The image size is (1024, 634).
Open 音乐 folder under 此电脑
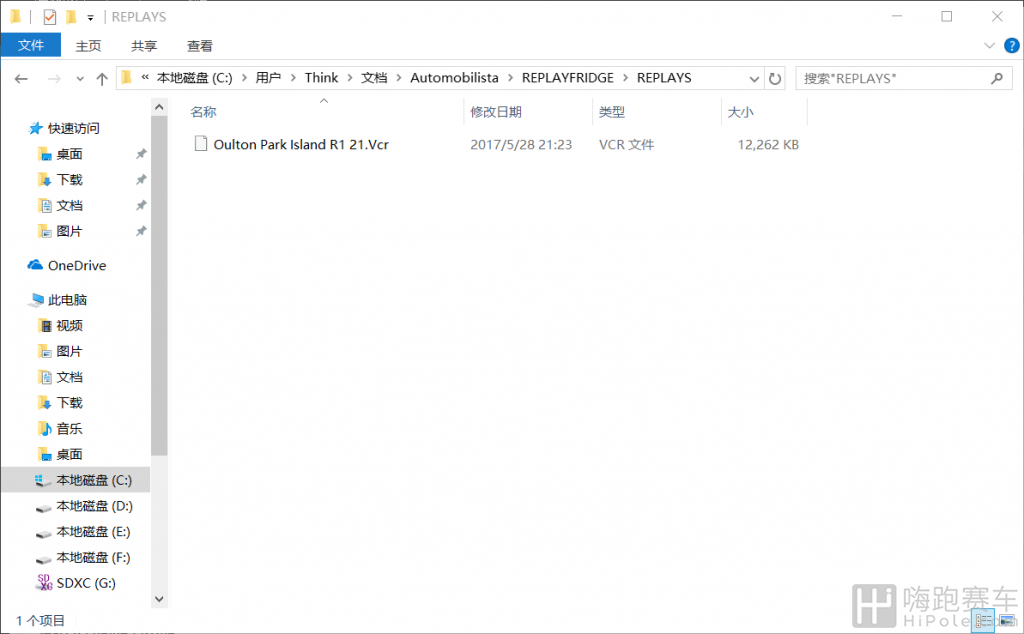(x=69, y=428)
